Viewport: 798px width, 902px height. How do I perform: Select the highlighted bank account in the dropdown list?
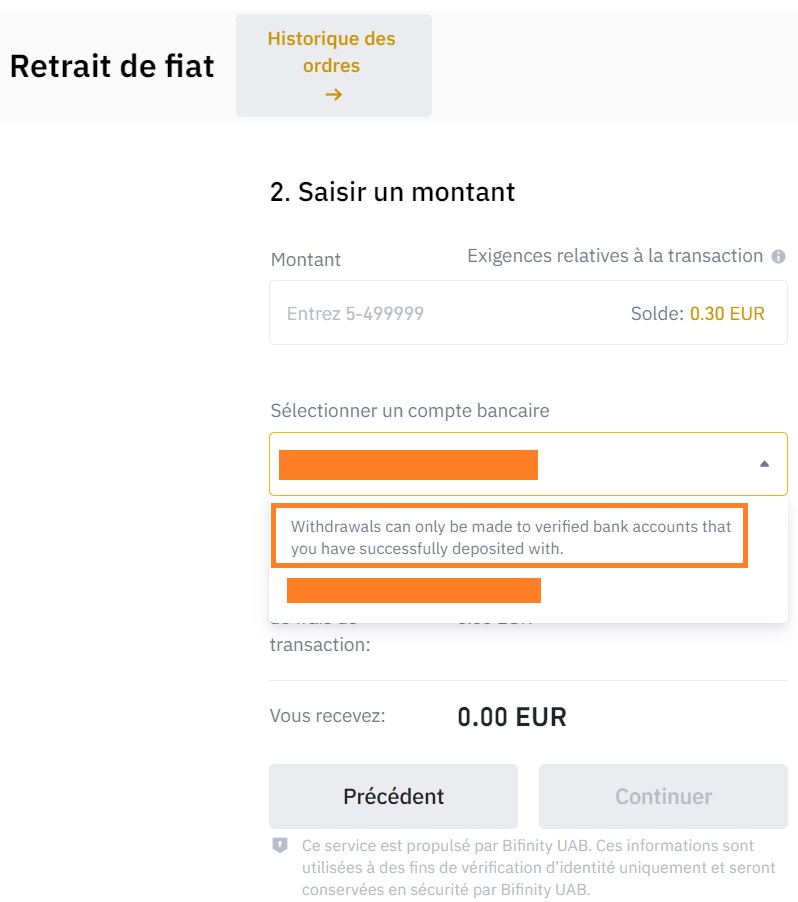click(x=414, y=590)
